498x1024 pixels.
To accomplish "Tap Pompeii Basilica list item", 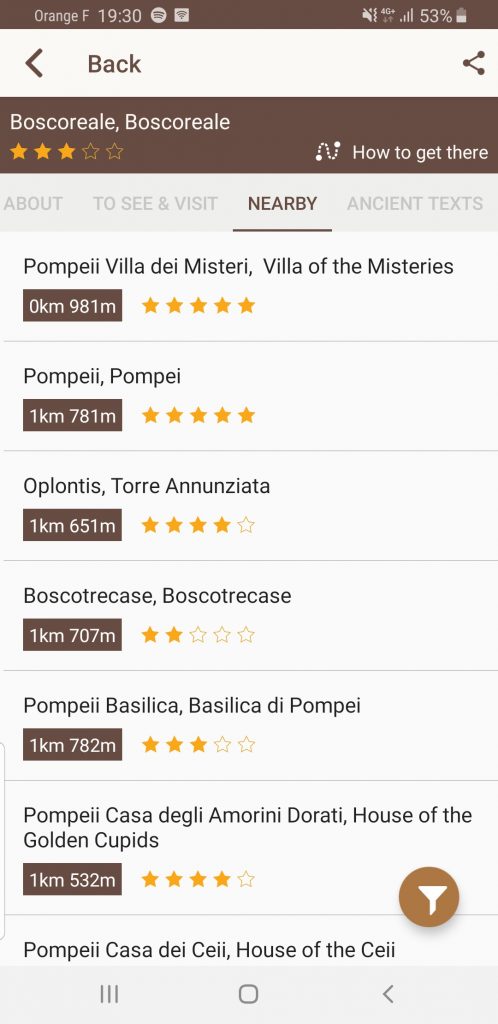I will (249, 725).
